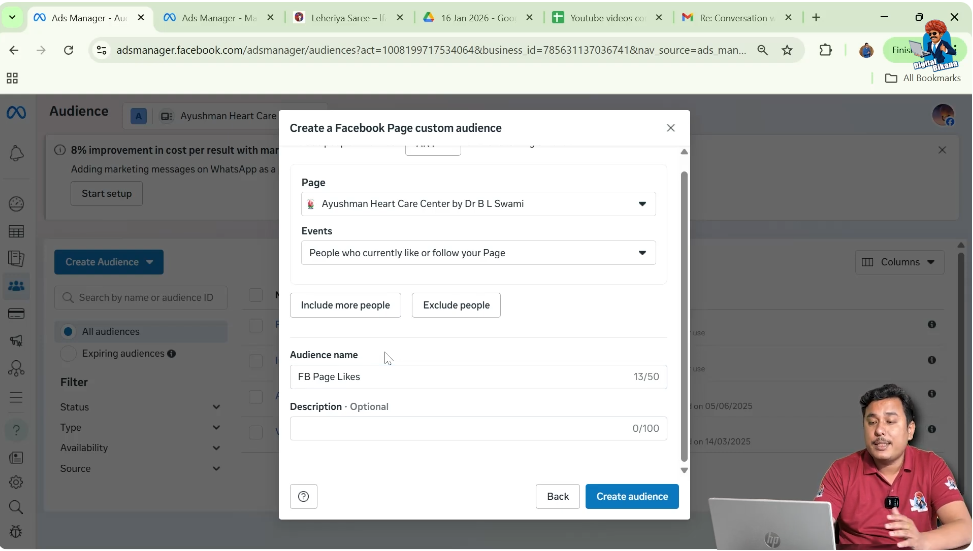
Task: Open the Create Audience dropdown button
Action: 109,262
